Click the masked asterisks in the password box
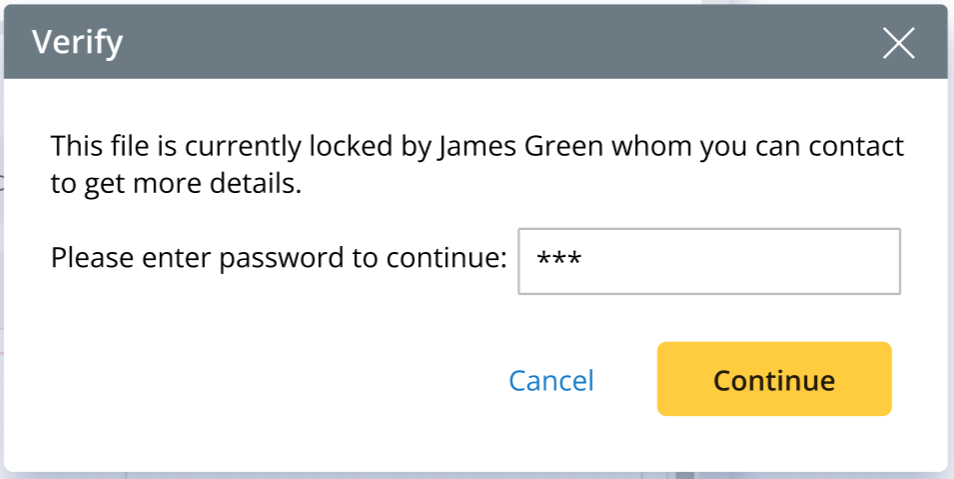The height and width of the screenshot is (479, 954). pyautogui.click(x=559, y=261)
